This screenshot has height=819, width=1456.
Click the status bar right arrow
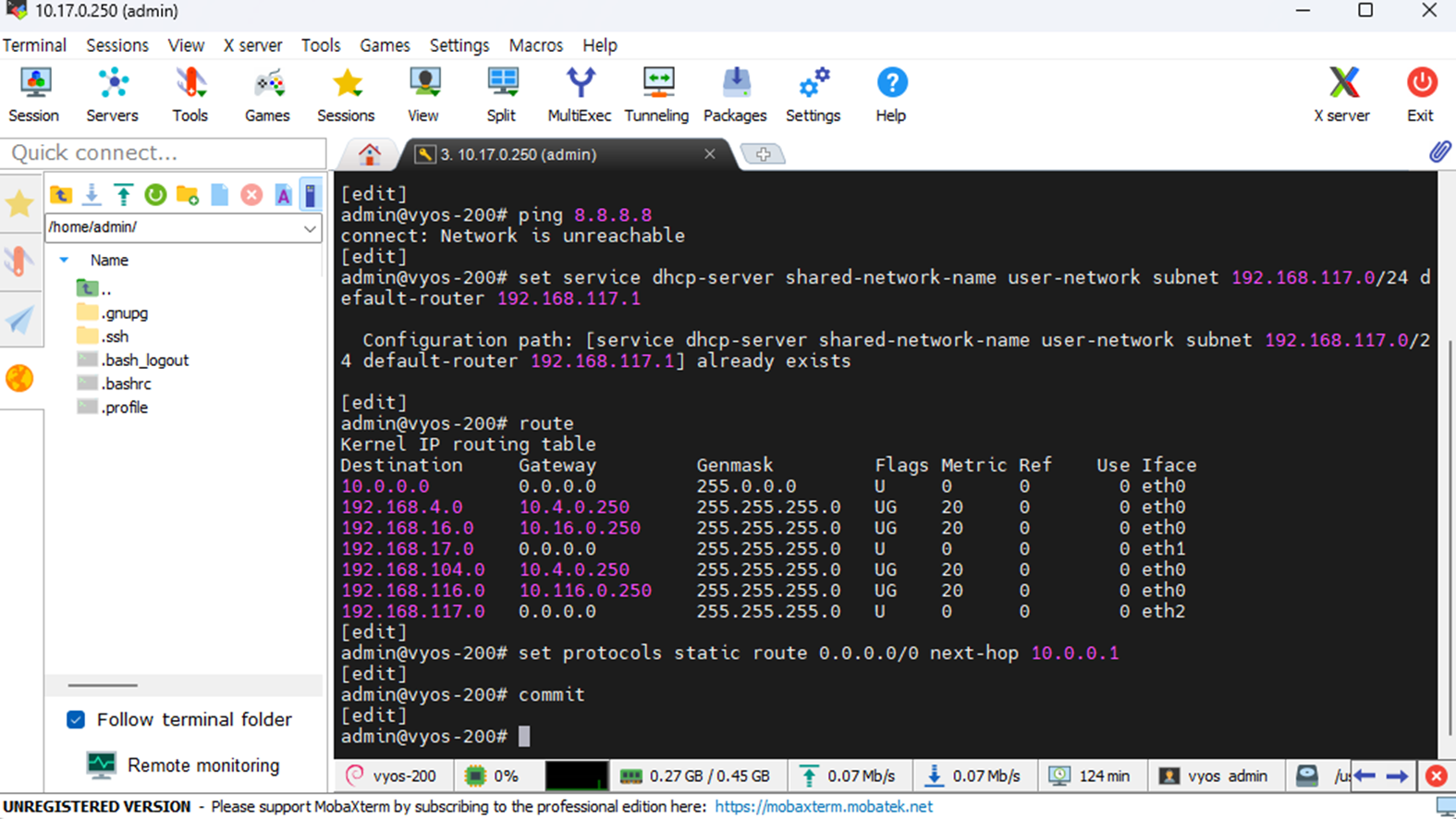point(1397,776)
